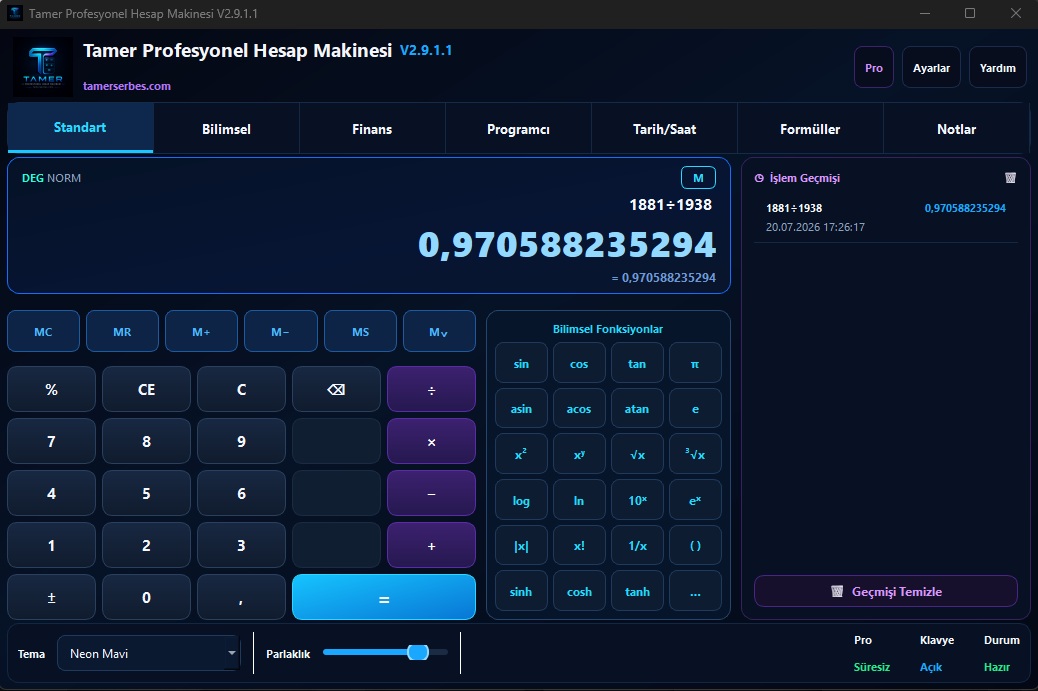Click the eˣ exponential key

tap(695, 500)
